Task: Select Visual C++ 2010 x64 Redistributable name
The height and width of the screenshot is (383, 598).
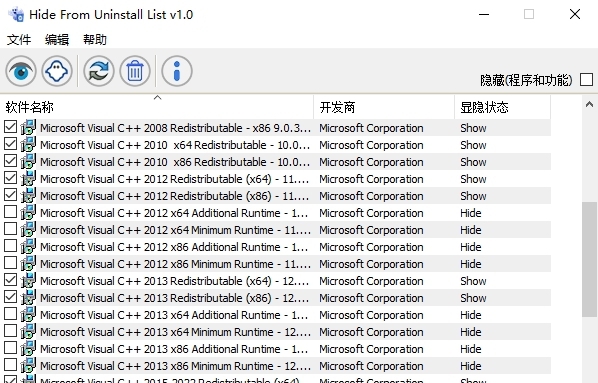Action: tap(175, 145)
